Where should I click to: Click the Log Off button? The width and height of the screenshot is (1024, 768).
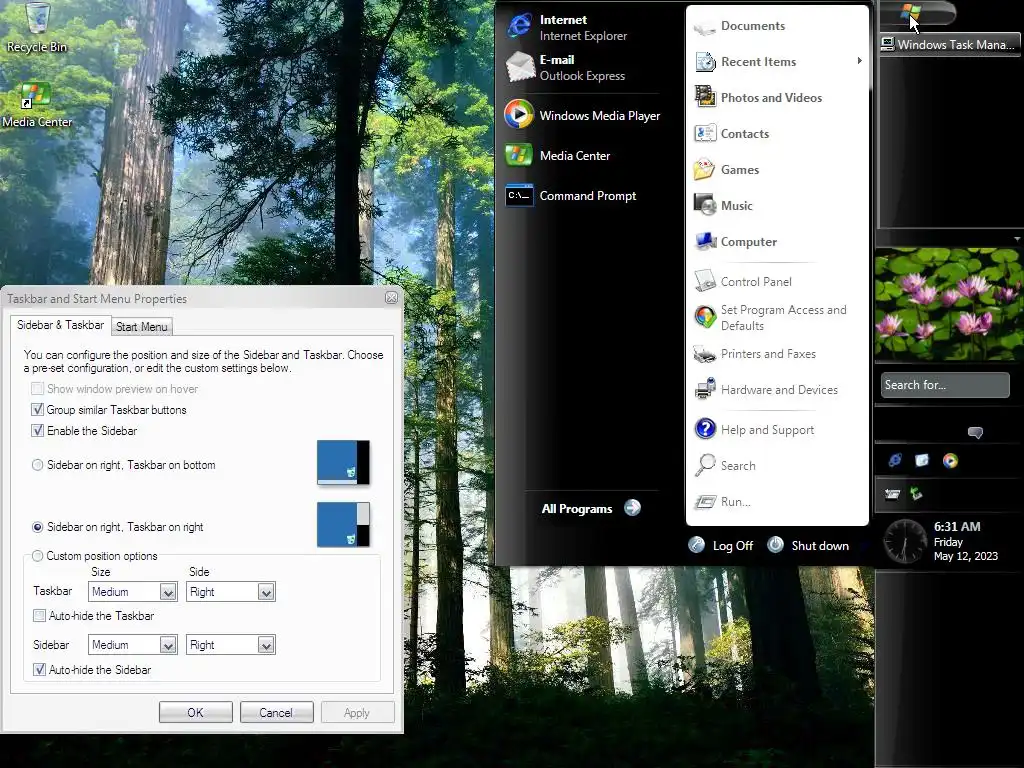[721, 545]
